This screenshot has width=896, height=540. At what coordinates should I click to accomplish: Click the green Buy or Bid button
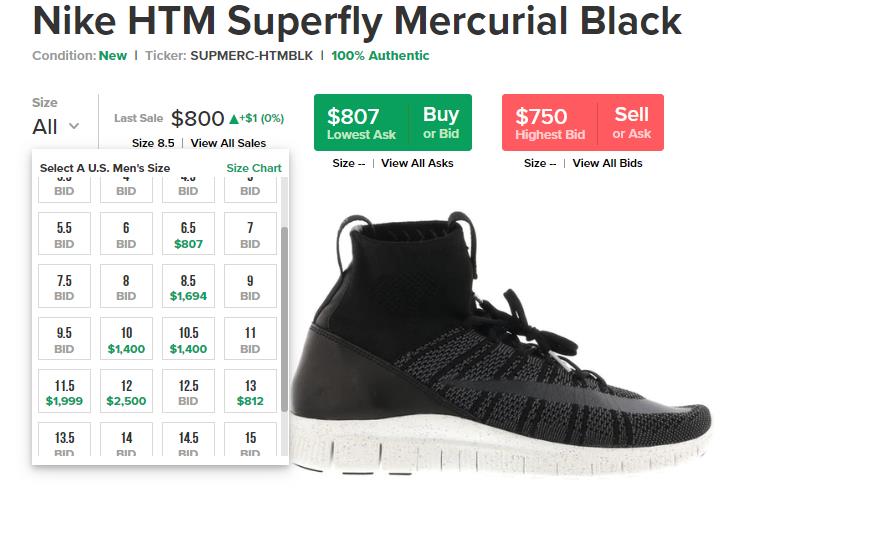440,122
